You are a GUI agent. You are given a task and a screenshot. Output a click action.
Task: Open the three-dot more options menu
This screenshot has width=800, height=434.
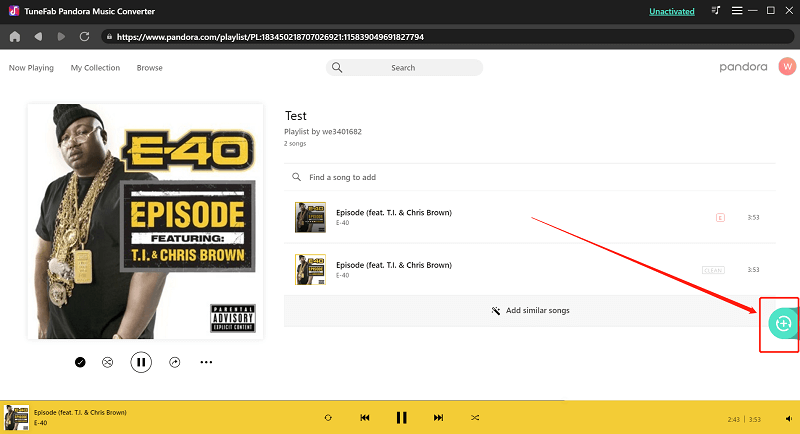206,362
